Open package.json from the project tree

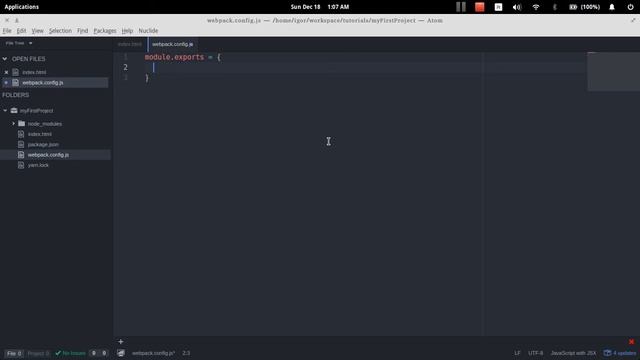tap(43, 144)
